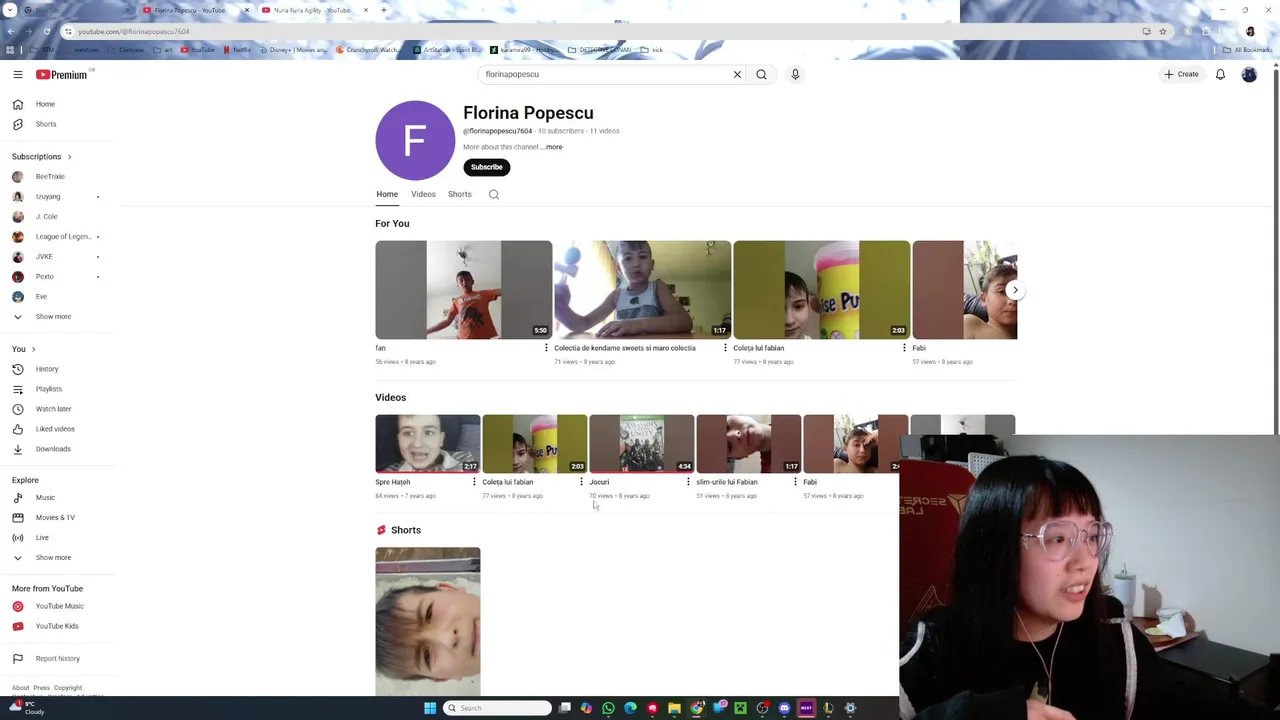Open notifications bell
Viewport: 1280px width, 720px height.
coord(1220,74)
